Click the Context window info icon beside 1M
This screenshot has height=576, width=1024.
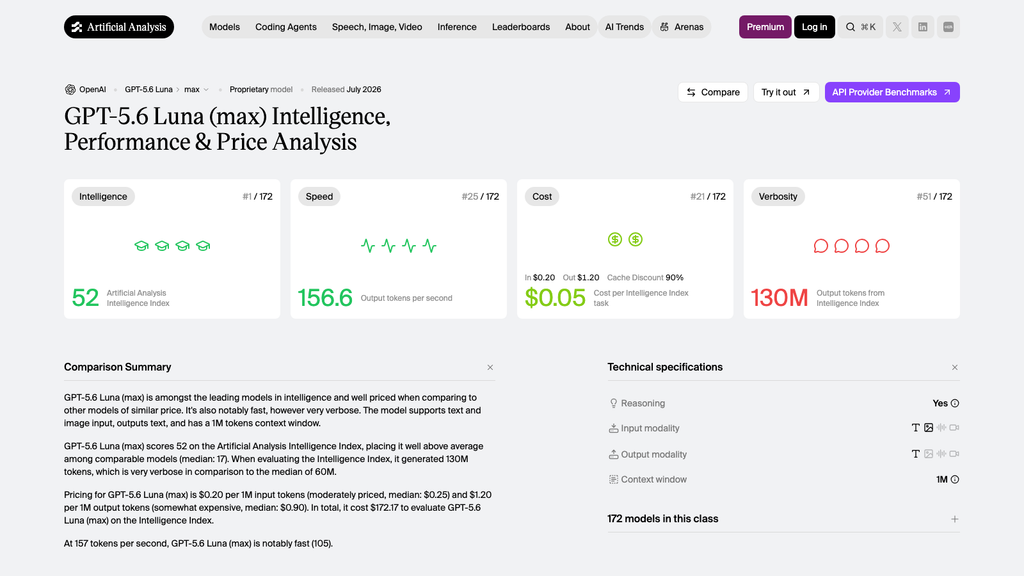click(955, 479)
